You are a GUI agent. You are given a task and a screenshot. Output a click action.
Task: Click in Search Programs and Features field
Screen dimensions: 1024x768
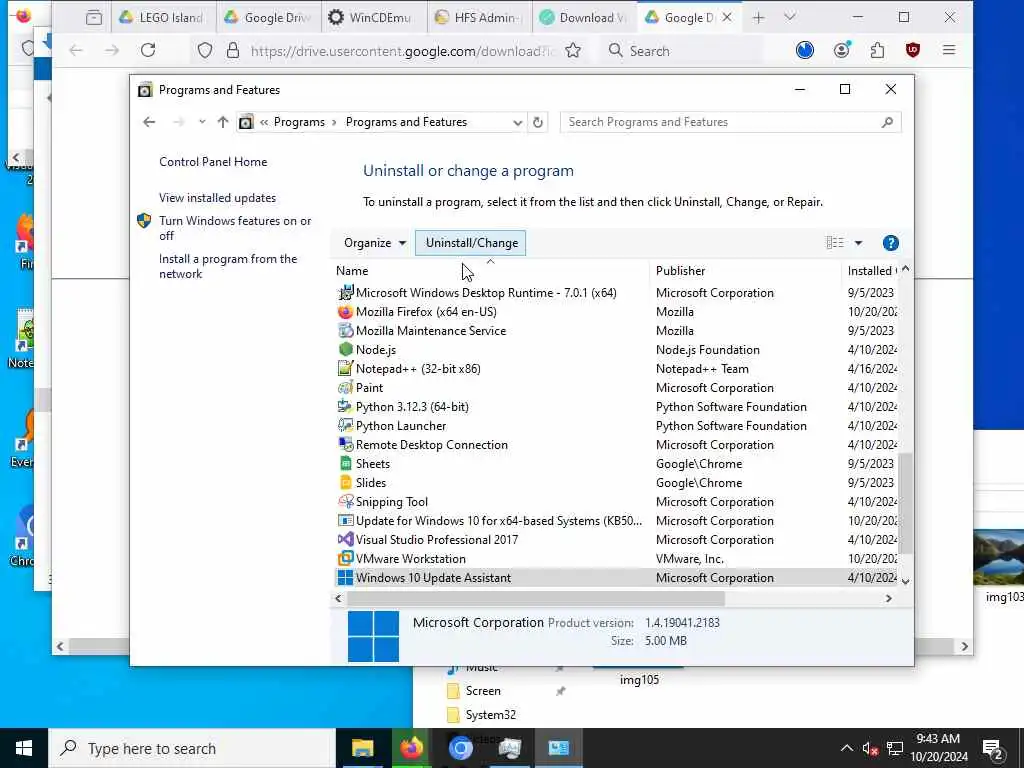[730, 122]
